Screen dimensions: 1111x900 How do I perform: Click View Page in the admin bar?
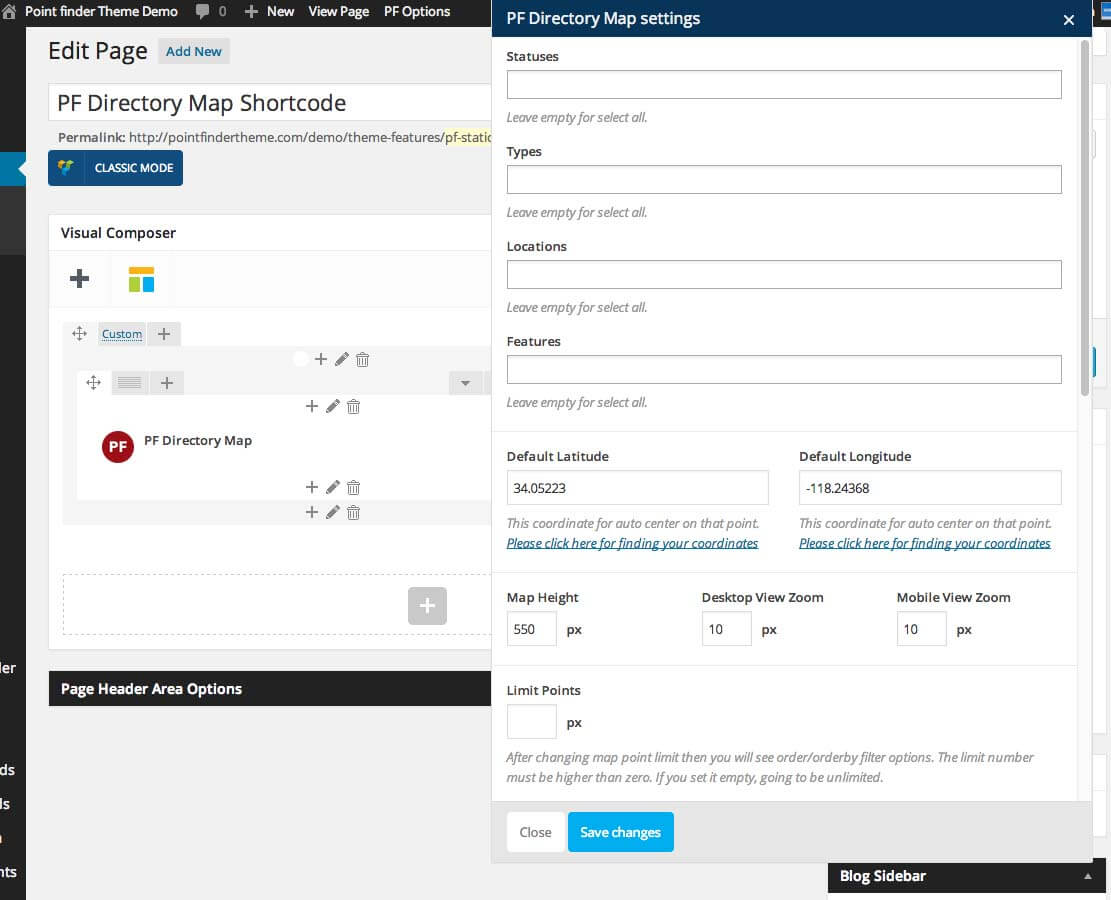point(339,12)
